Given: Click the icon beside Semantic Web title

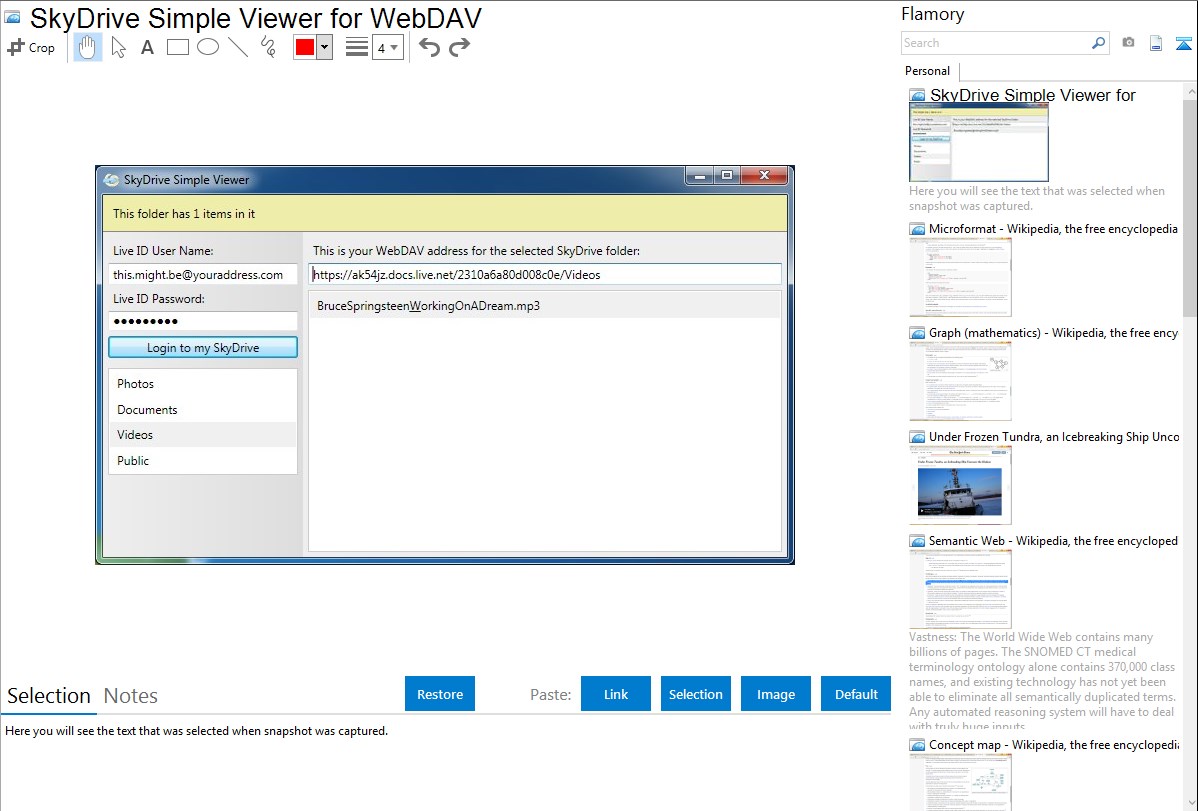Looking at the screenshot, I should (x=917, y=541).
